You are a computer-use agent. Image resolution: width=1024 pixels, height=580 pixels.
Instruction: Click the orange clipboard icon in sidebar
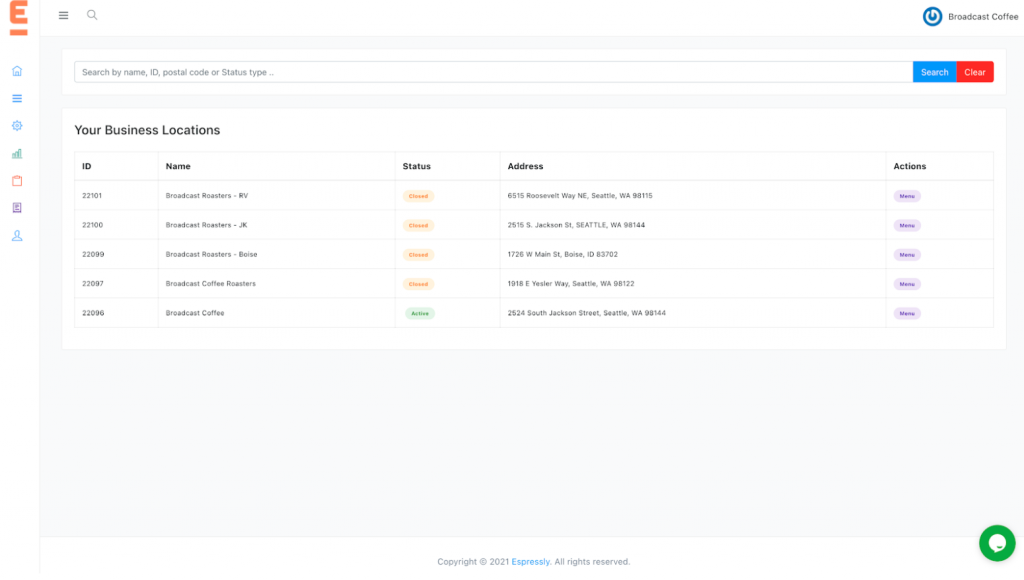17,181
